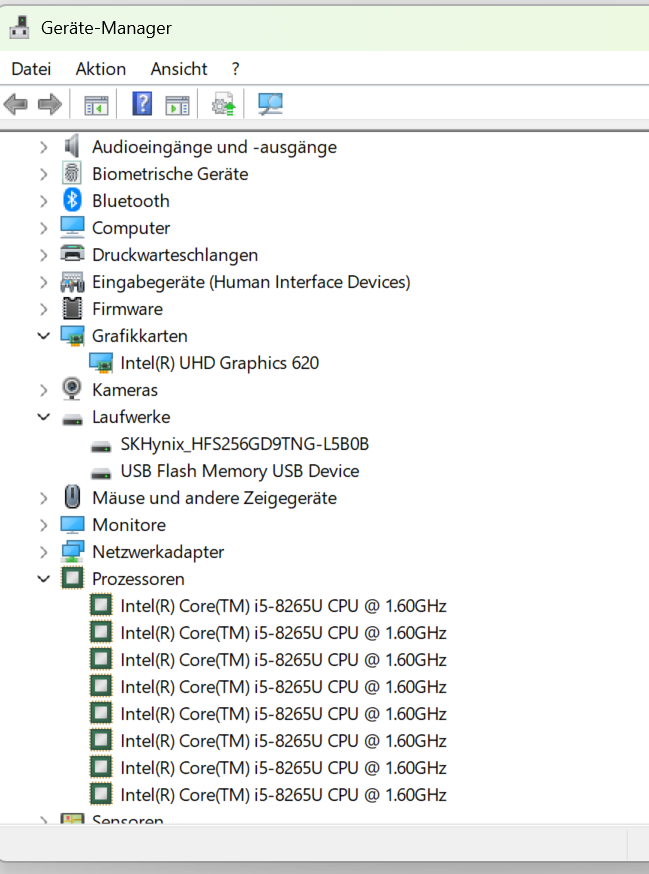Toggle the action pane toolbar icon

click(x=177, y=105)
